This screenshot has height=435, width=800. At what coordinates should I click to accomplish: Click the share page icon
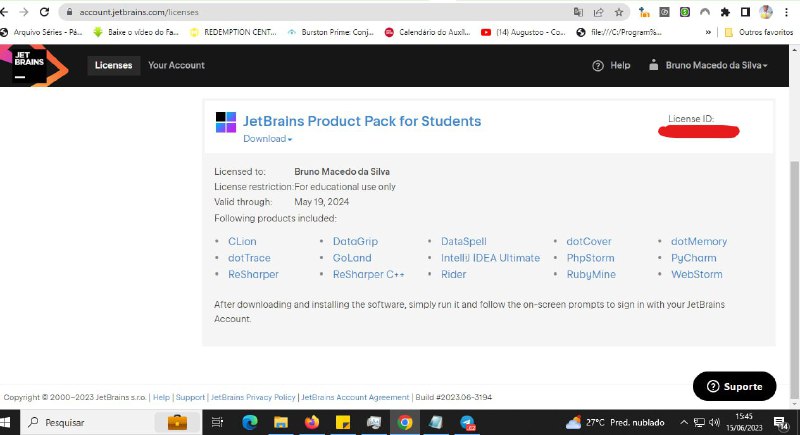pos(598,12)
